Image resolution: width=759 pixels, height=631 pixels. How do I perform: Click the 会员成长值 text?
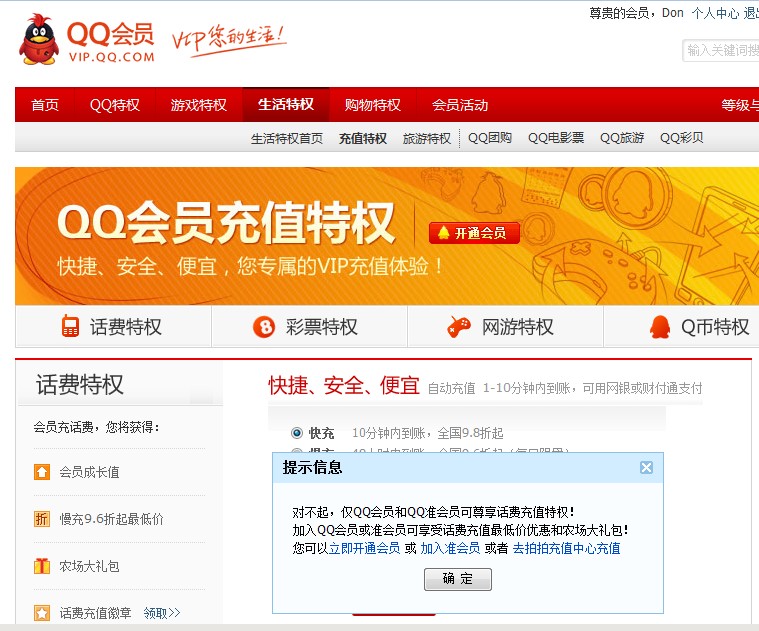pyautogui.click(x=89, y=472)
